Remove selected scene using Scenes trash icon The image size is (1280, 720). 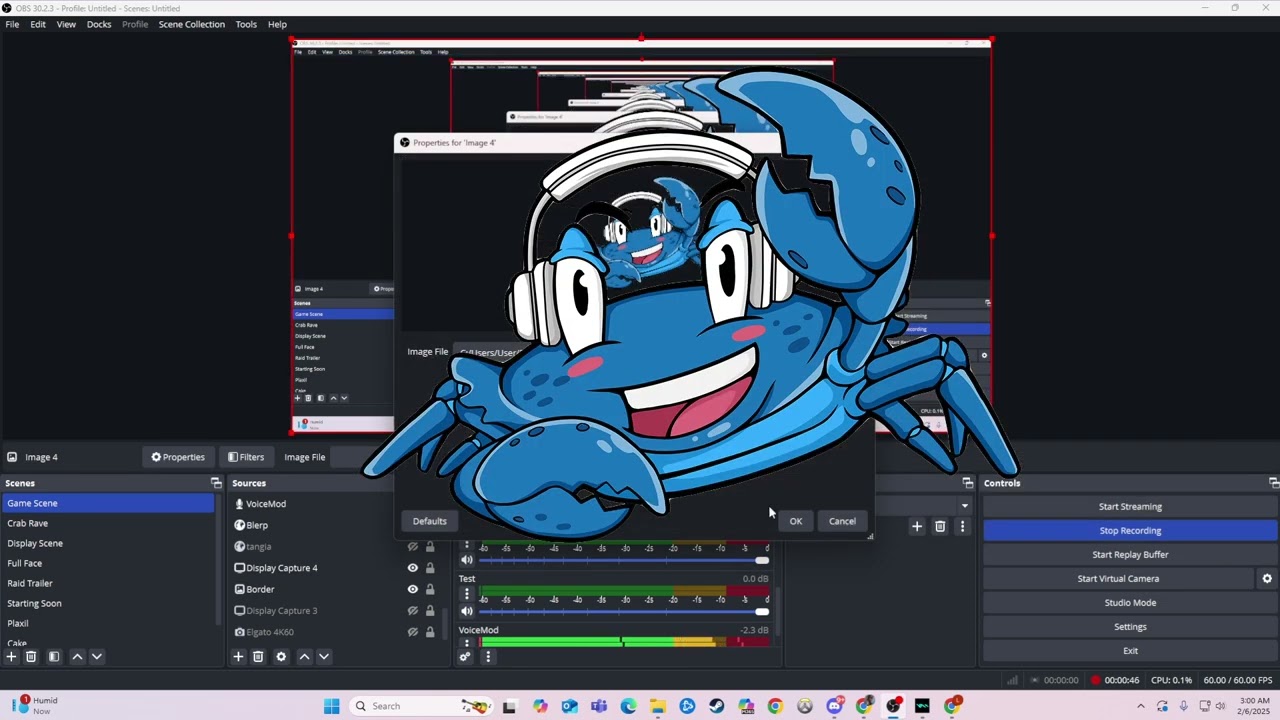31,657
